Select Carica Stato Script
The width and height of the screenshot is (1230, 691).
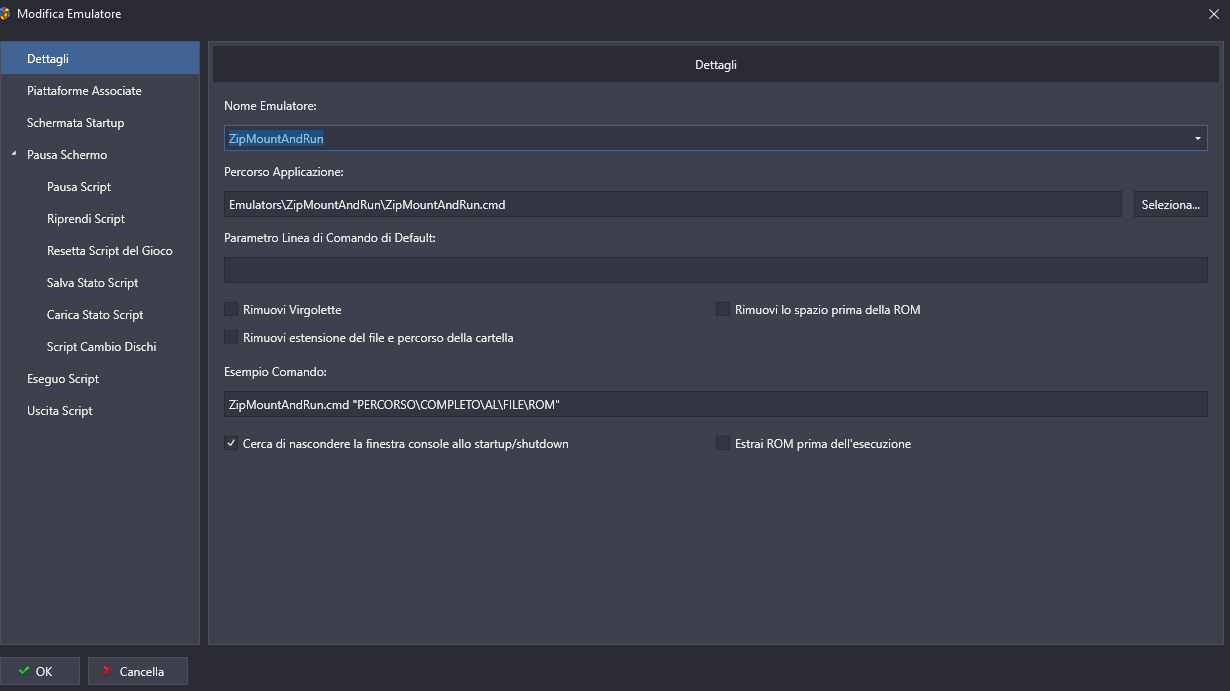[95, 315]
